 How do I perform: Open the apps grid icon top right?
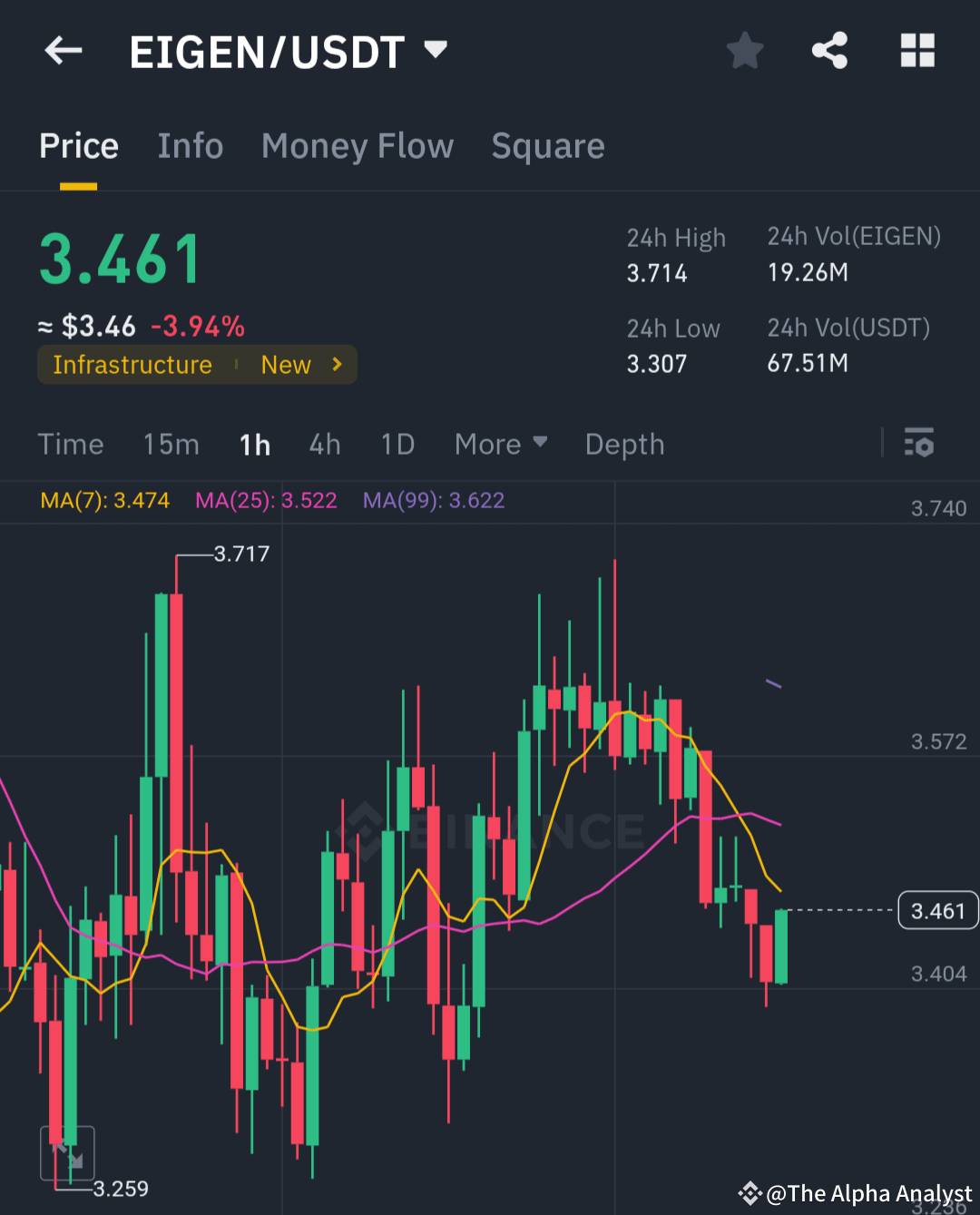coord(917,50)
